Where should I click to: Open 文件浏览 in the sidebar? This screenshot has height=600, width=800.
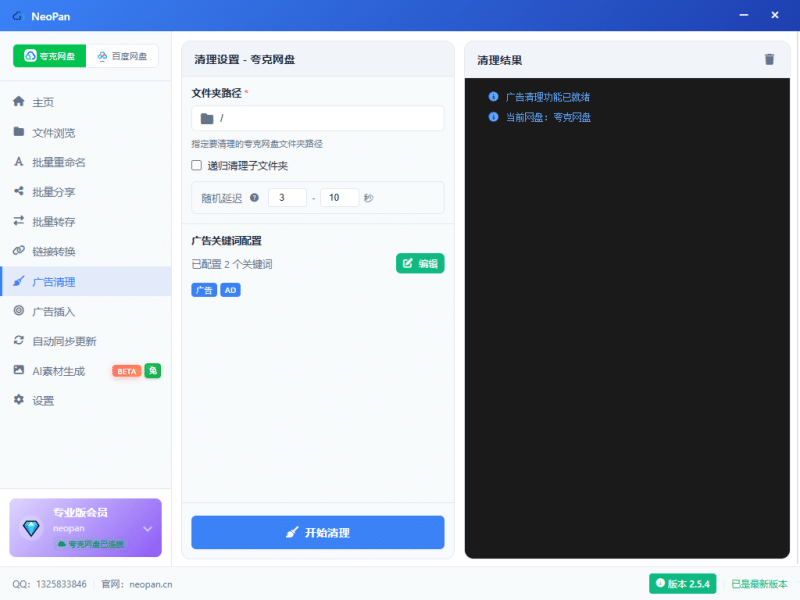(53, 132)
